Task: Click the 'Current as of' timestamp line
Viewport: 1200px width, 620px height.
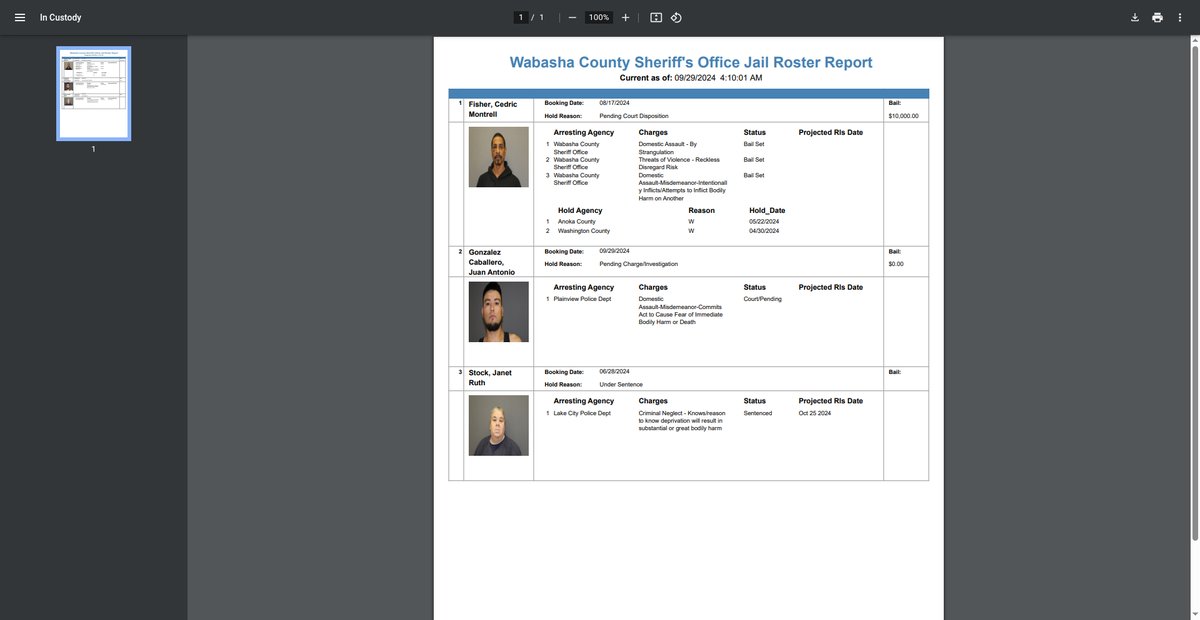Action: point(691,77)
